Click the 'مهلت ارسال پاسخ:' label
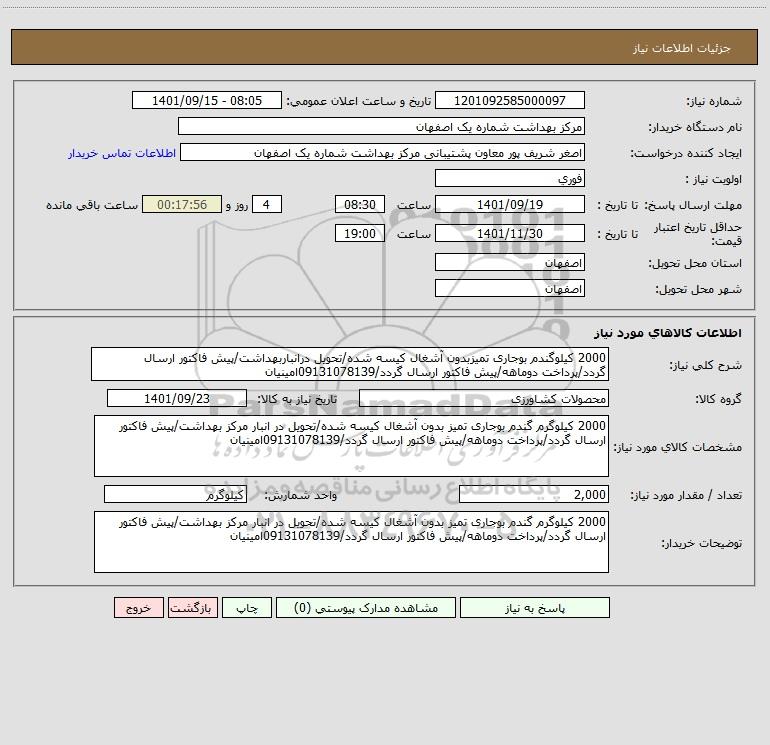Screen dimensions: 770x745 (x=693, y=205)
